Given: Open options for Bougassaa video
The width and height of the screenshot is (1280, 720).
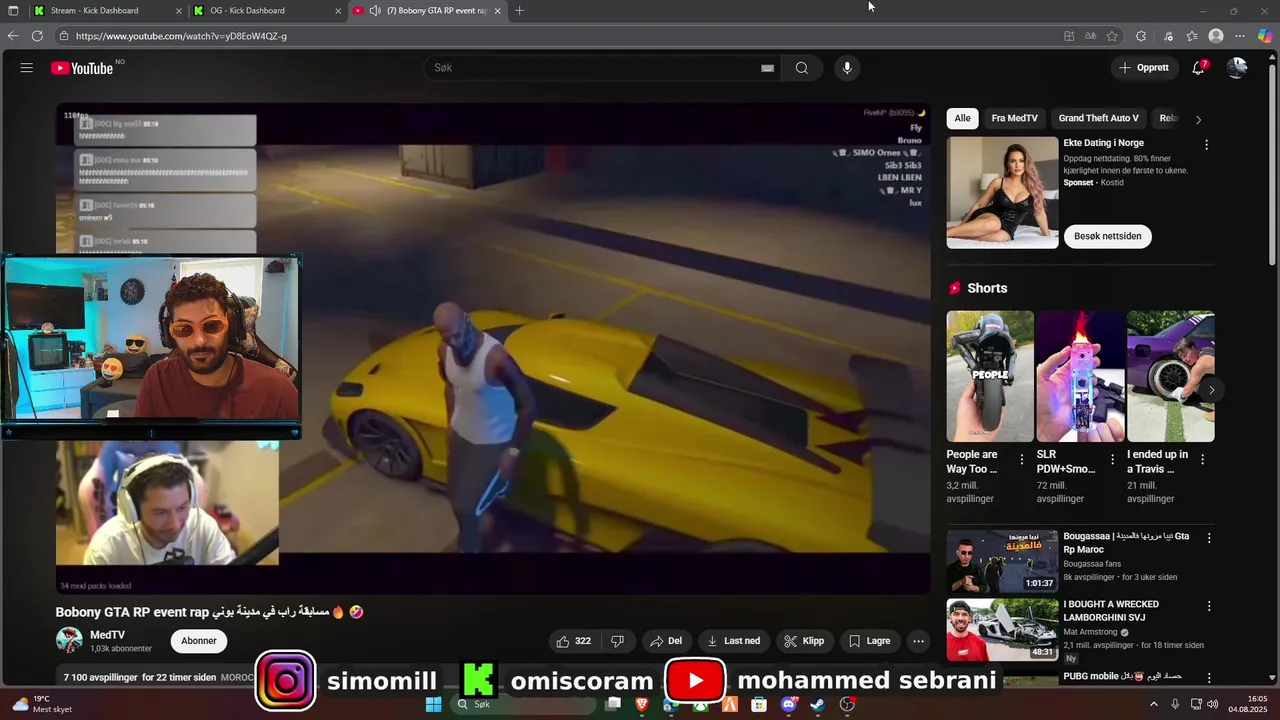Looking at the screenshot, I should pyautogui.click(x=1208, y=538).
